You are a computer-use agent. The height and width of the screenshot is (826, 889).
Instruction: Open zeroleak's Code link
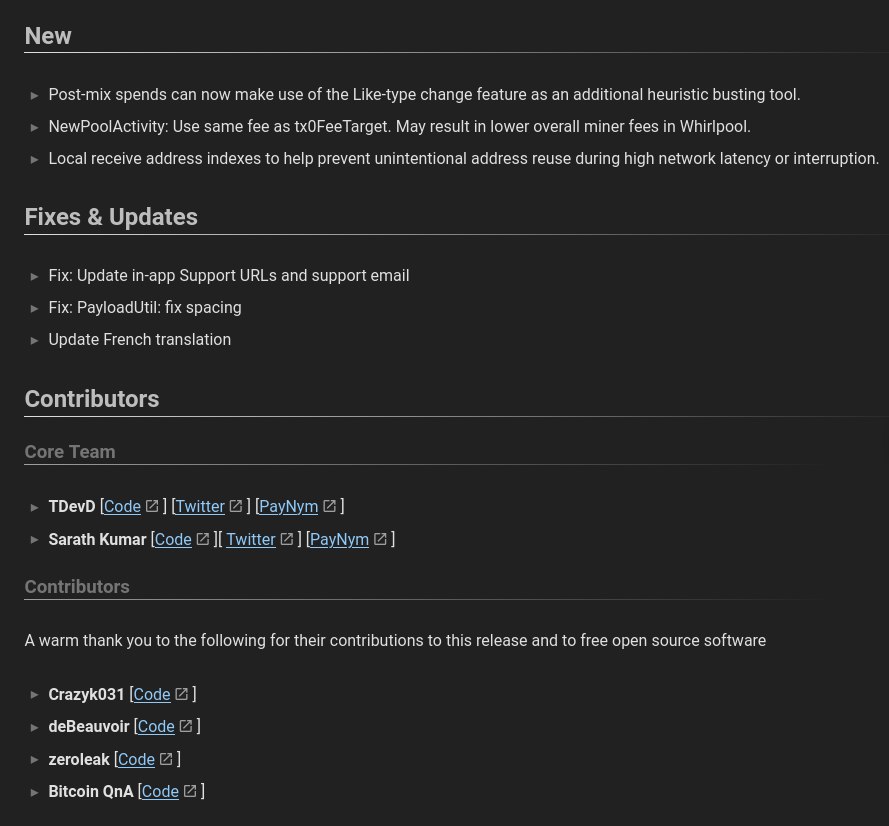(x=136, y=759)
